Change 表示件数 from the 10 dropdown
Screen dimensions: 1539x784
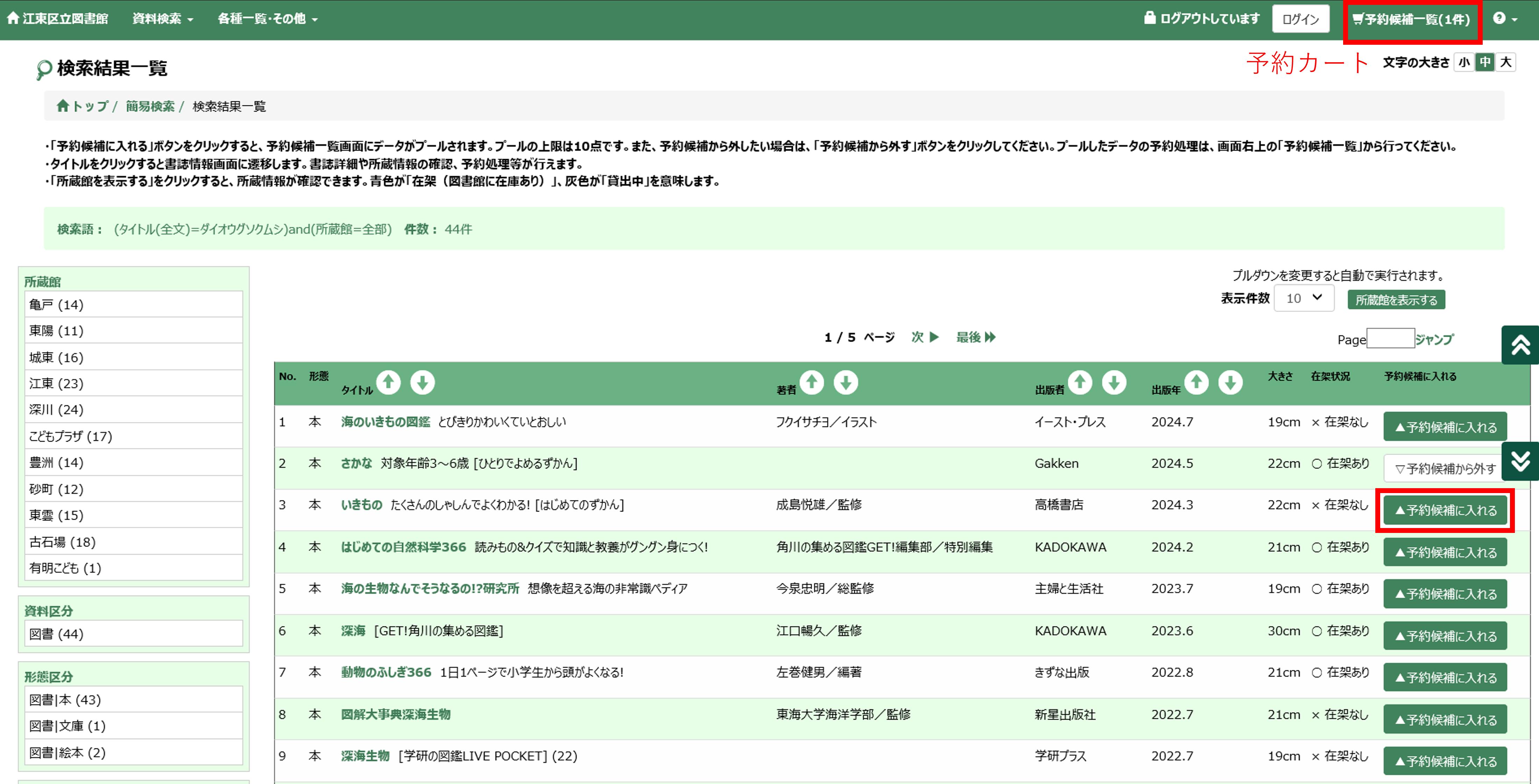tap(1304, 298)
